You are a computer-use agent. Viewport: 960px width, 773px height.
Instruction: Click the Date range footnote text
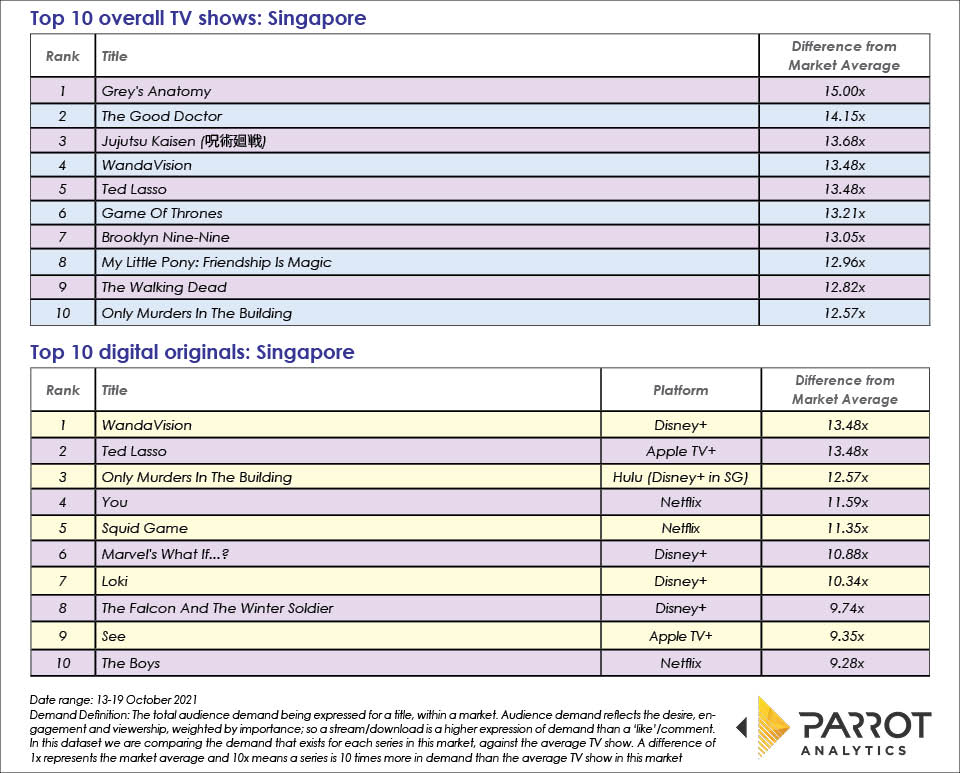(114, 699)
